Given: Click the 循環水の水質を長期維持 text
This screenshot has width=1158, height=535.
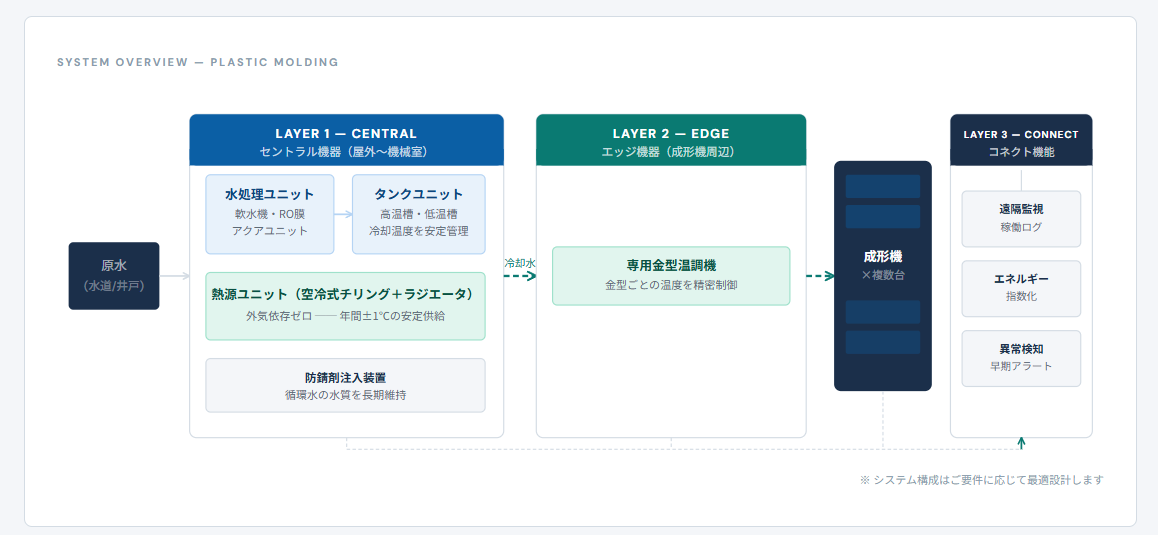Looking at the screenshot, I should (346, 395).
